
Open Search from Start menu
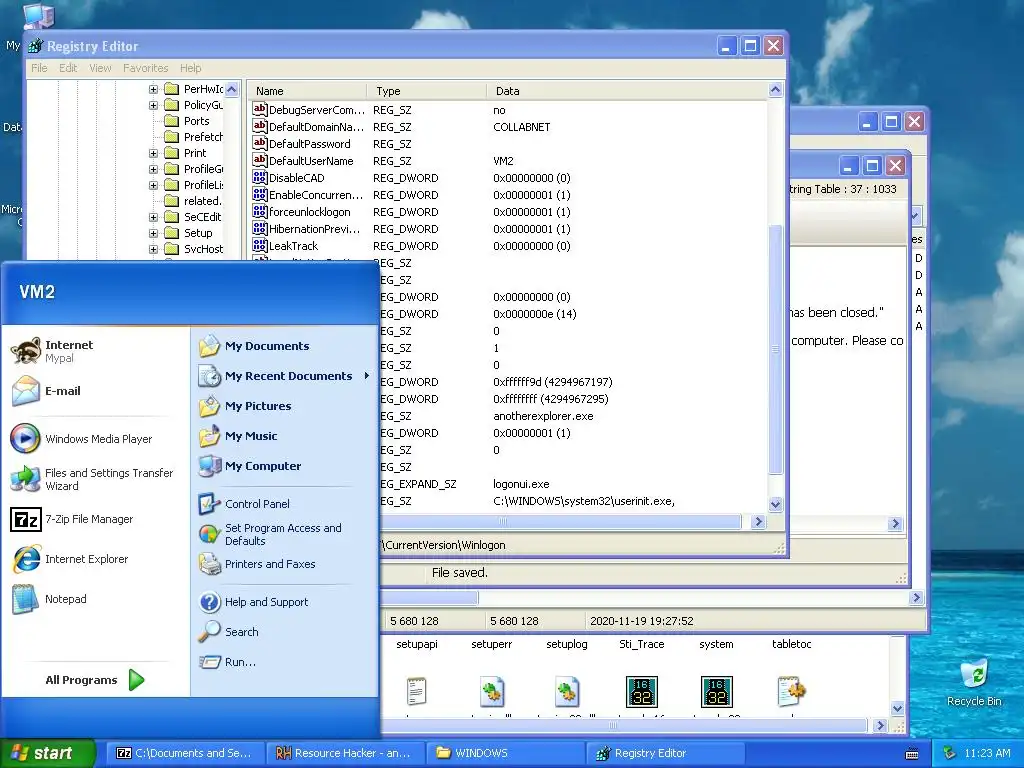pos(210,632)
